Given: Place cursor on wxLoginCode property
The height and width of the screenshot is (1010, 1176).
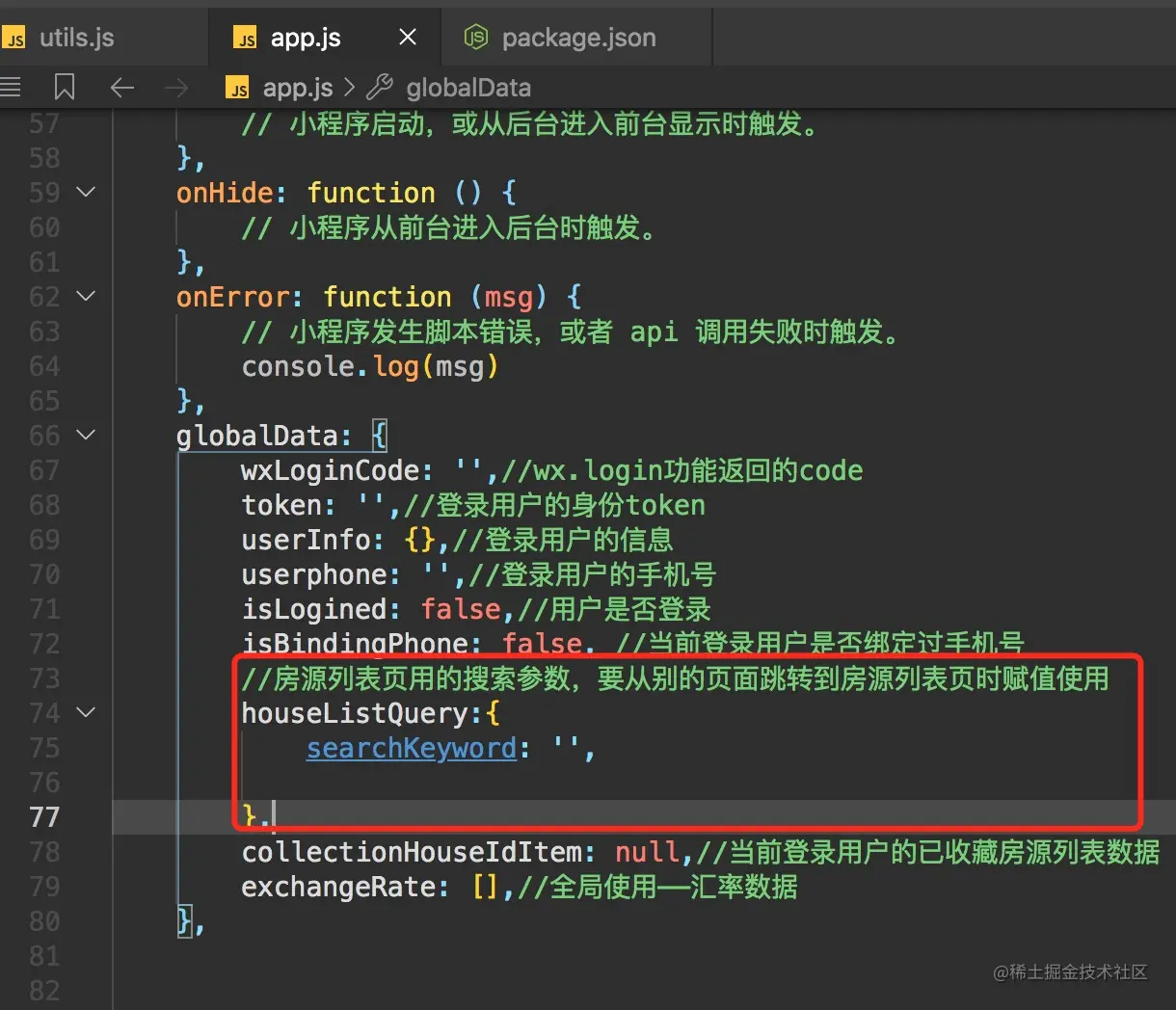Looking at the screenshot, I should (x=331, y=470).
